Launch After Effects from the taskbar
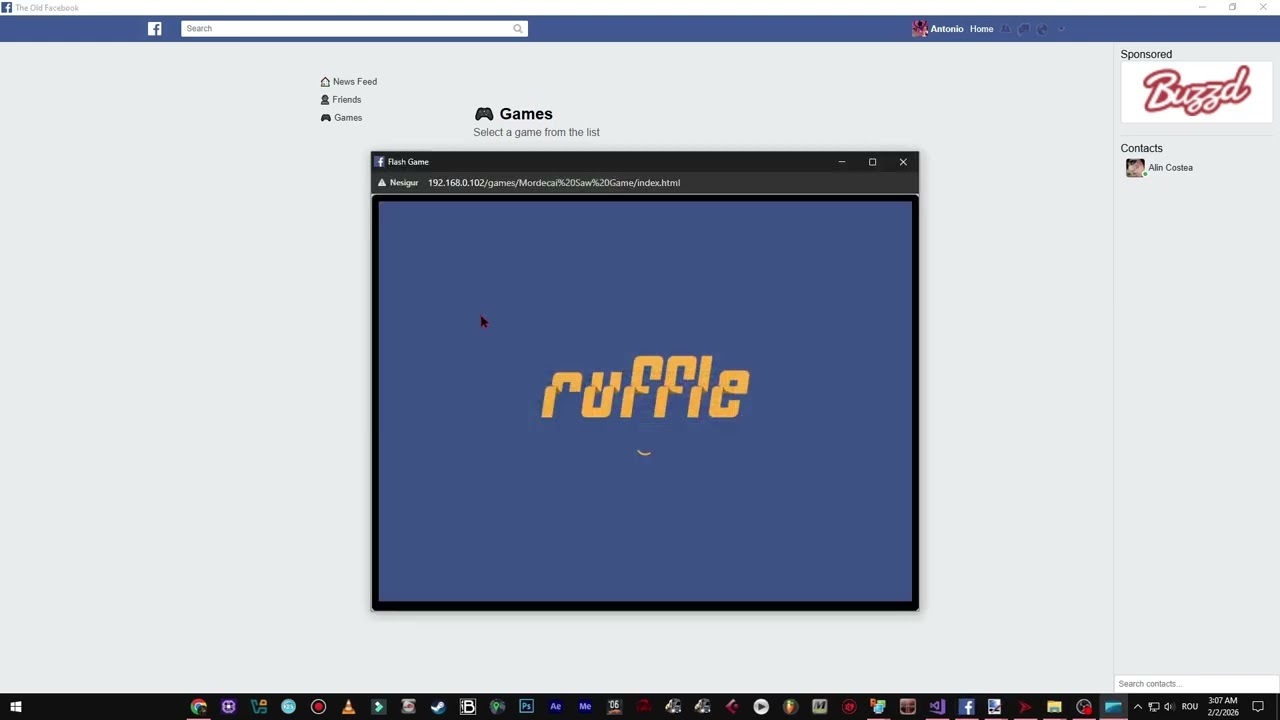Image resolution: width=1280 pixels, height=720 pixels. [x=556, y=707]
